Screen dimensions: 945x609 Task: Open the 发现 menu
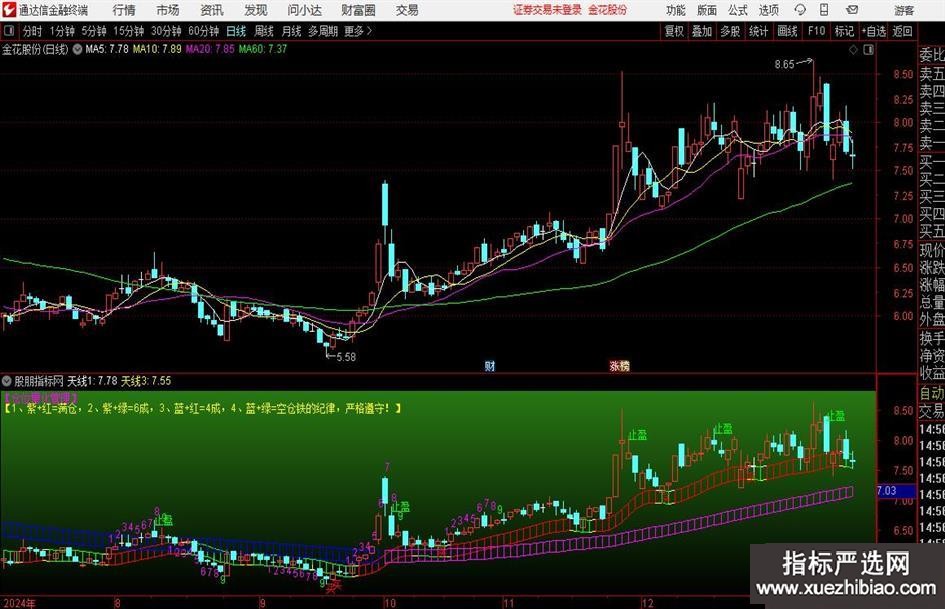(x=256, y=10)
